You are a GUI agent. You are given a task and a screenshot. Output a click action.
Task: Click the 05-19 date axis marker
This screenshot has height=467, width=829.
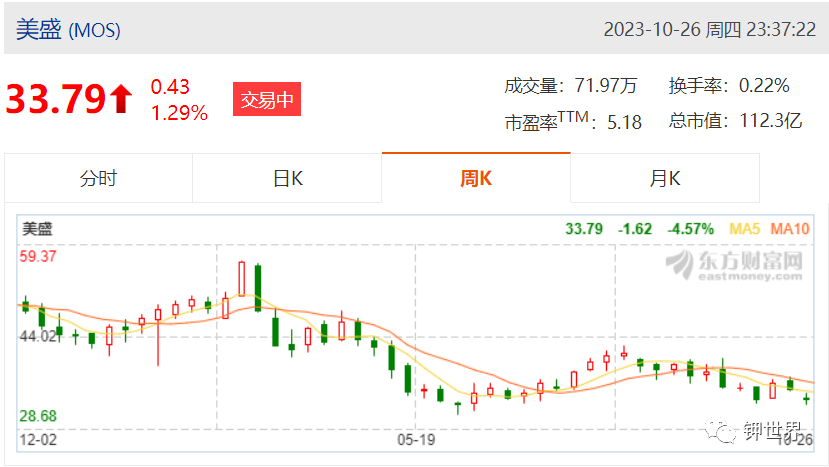[x=416, y=439]
